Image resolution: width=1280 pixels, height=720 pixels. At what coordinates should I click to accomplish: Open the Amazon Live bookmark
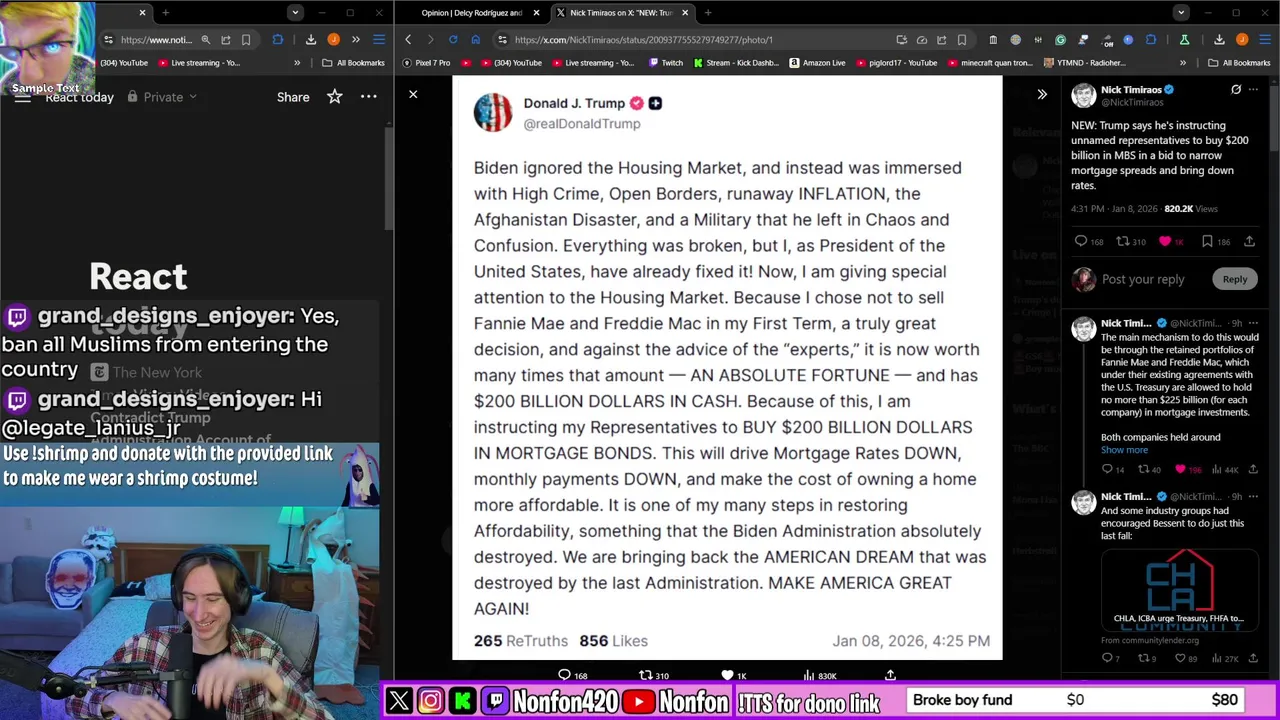pyautogui.click(x=817, y=63)
